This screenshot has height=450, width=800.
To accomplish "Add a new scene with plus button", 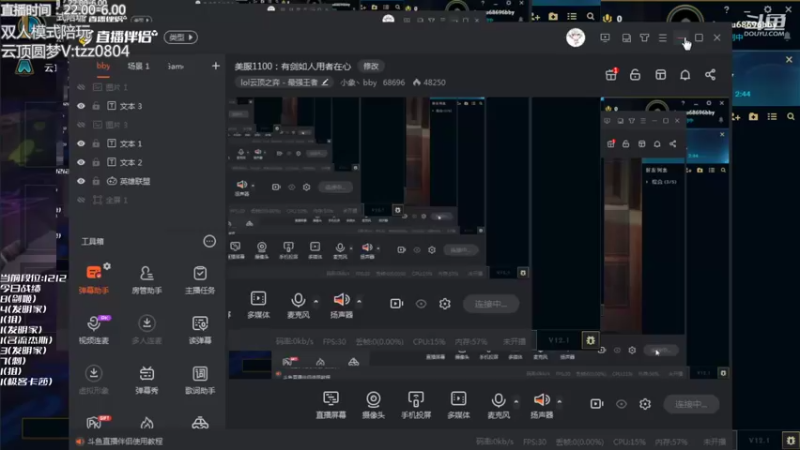I will (215, 66).
